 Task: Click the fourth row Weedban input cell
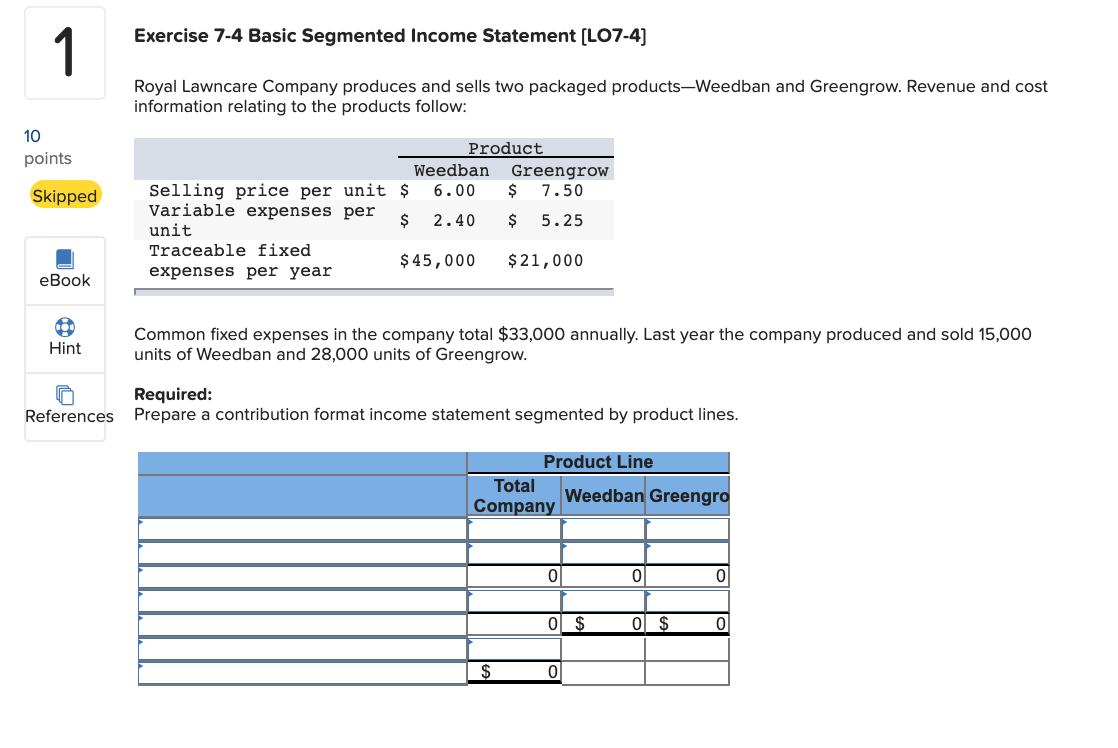pyautogui.click(x=603, y=600)
